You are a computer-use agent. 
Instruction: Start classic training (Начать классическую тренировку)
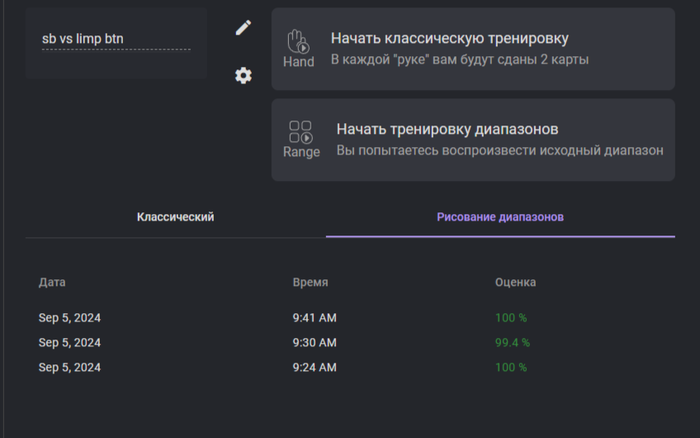[449, 39]
